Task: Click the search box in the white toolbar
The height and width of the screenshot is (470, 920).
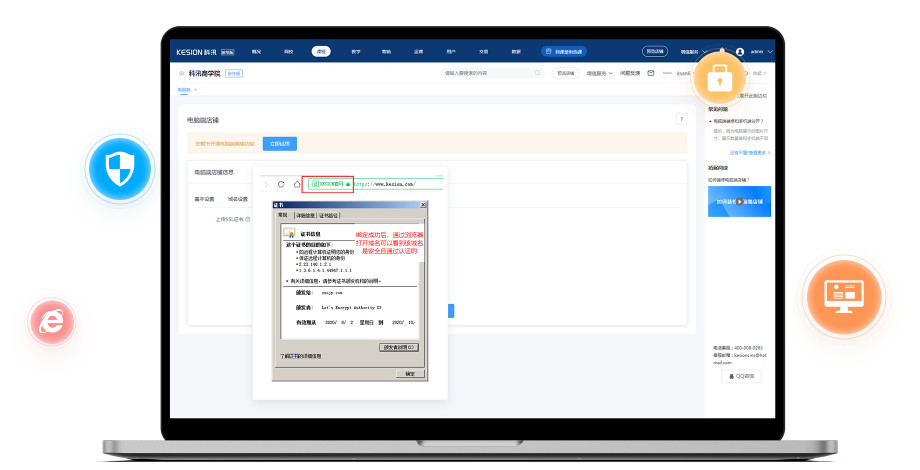Action: pyautogui.click(x=492, y=73)
